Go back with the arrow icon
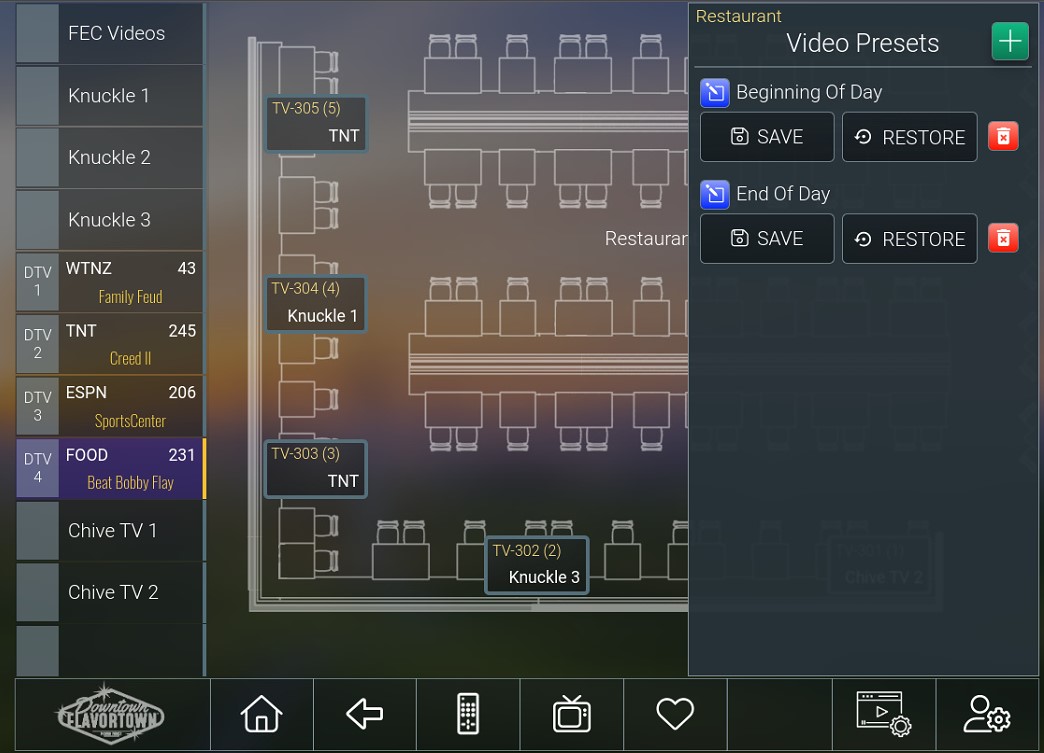Viewport: 1044px width, 753px height. [365, 714]
